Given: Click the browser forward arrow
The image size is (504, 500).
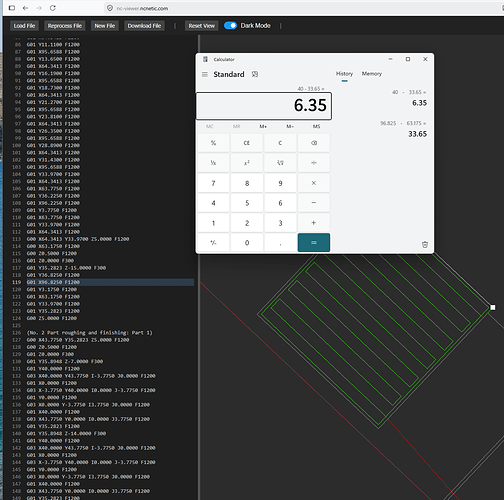Looking at the screenshot, I should click(x=39, y=8).
